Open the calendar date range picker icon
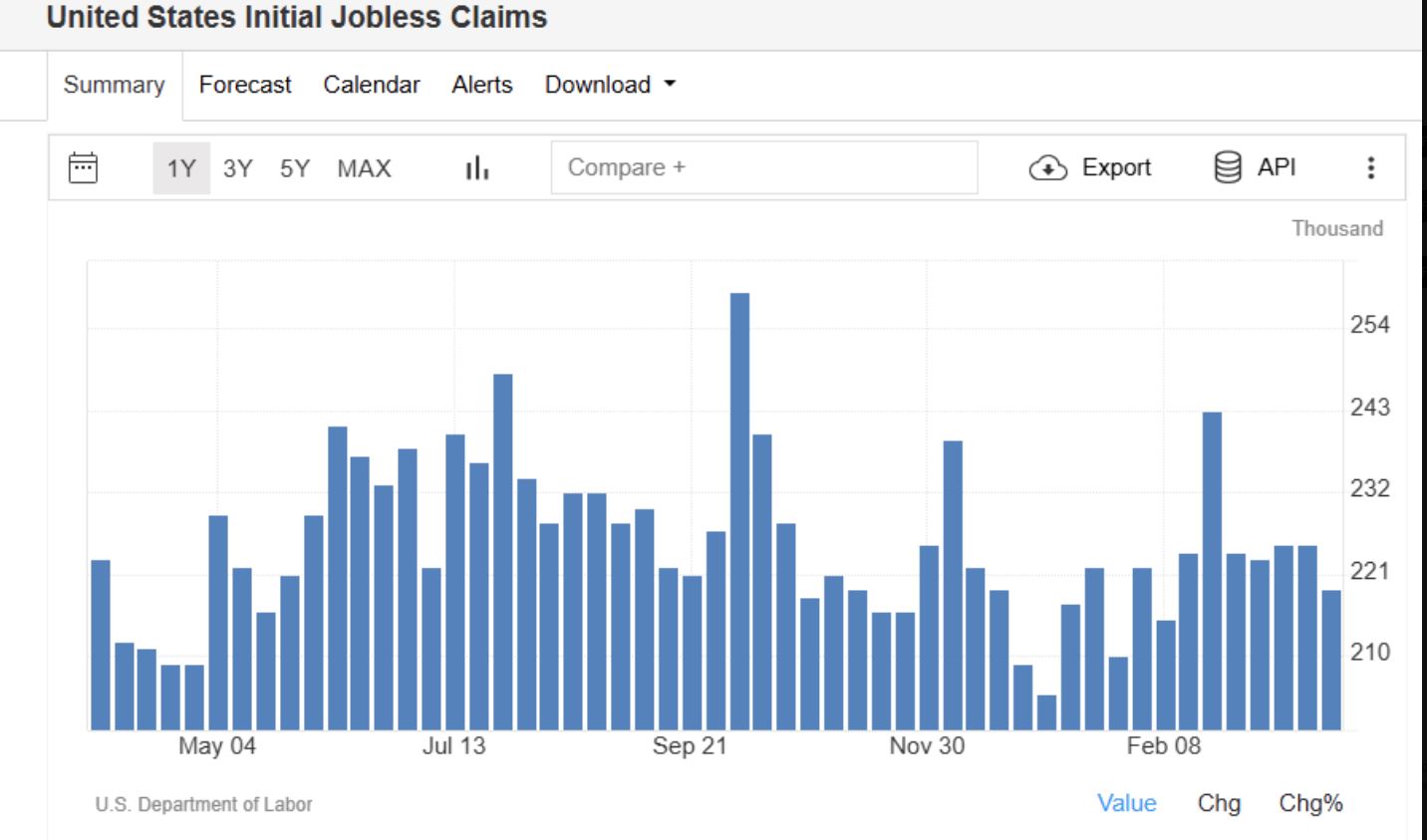Screen dimensions: 1427x840 point(83,167)
